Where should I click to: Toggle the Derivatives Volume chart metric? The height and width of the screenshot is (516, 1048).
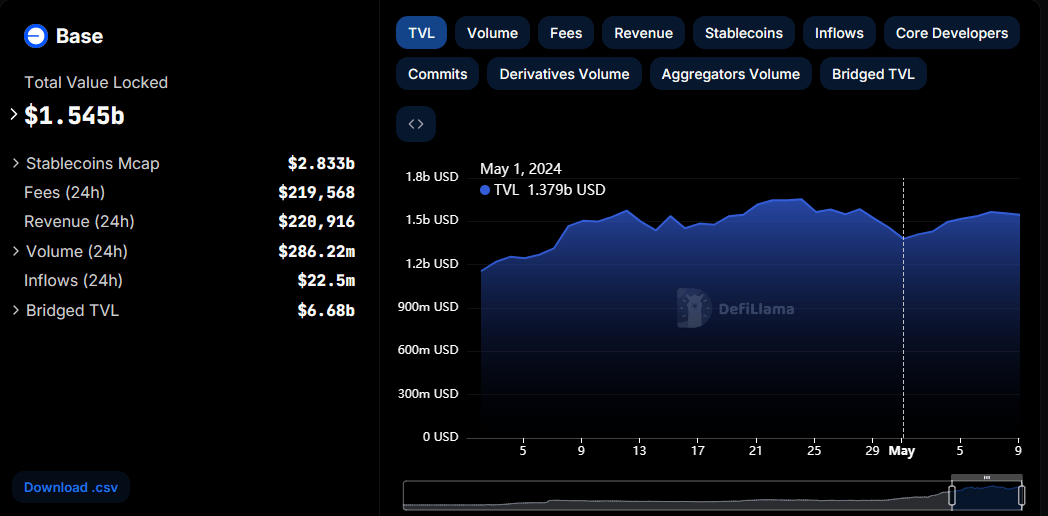[x=564, y=74]
